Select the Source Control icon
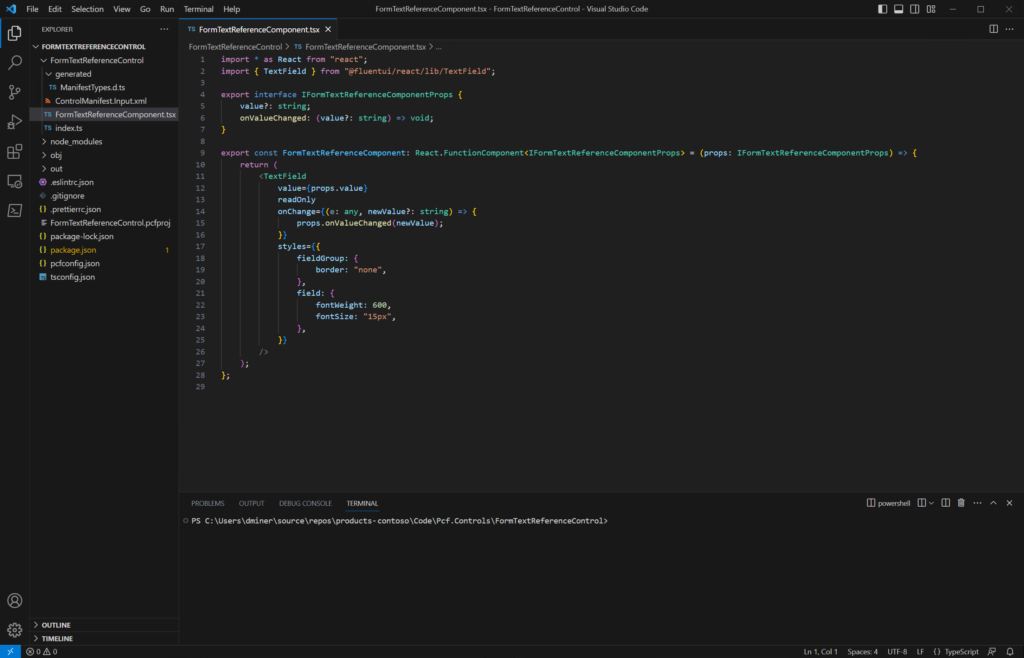The image size is (1024, 658). pyautogui.click(x=14, y=91)
